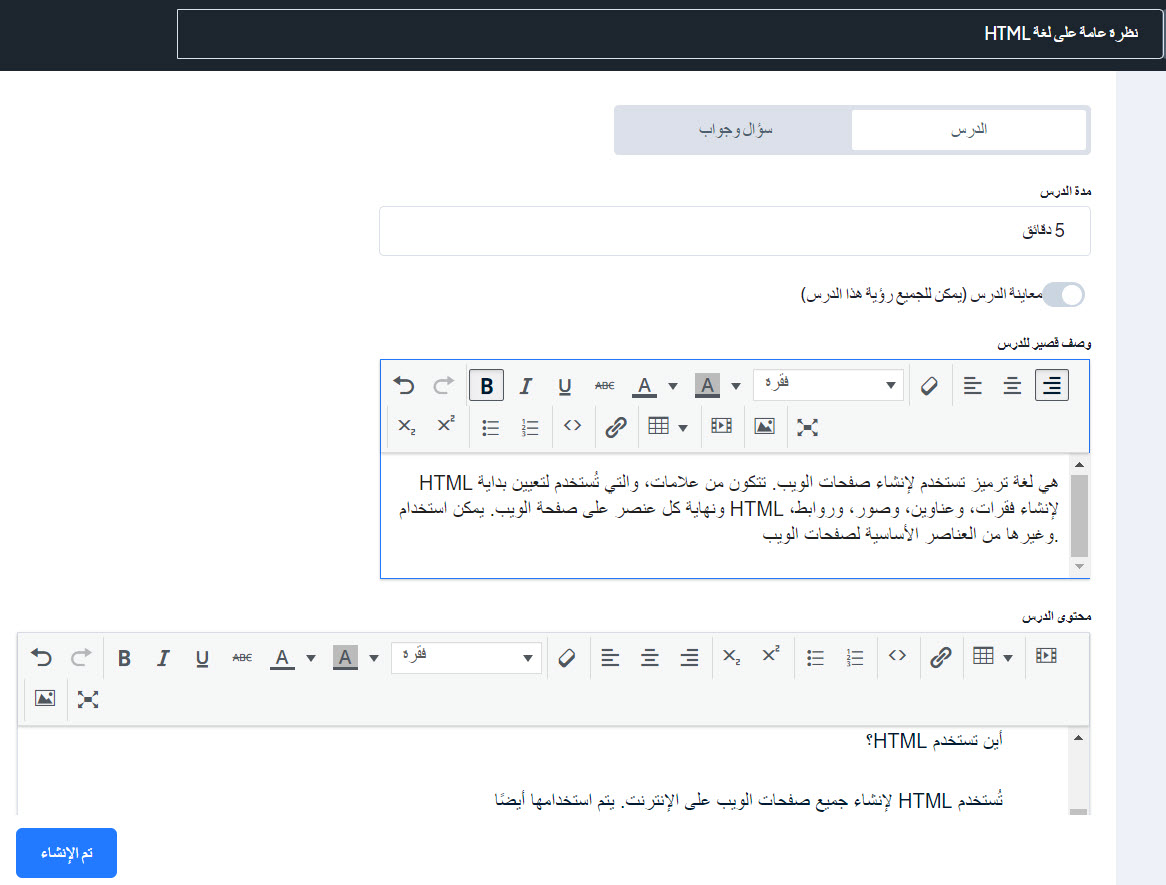Image resolution: width=1166 pixels, height=885 pixels.
Task: Toggle bold in short description editor
Action: click(487, 386)
